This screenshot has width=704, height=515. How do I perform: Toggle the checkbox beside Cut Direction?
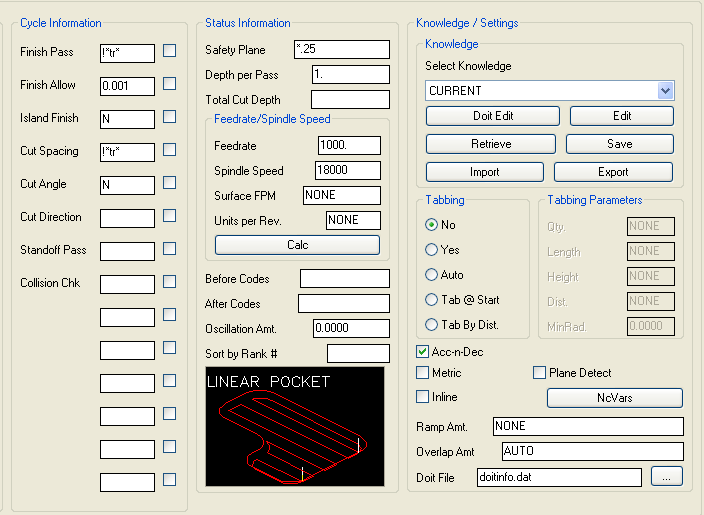coord(169,216)
